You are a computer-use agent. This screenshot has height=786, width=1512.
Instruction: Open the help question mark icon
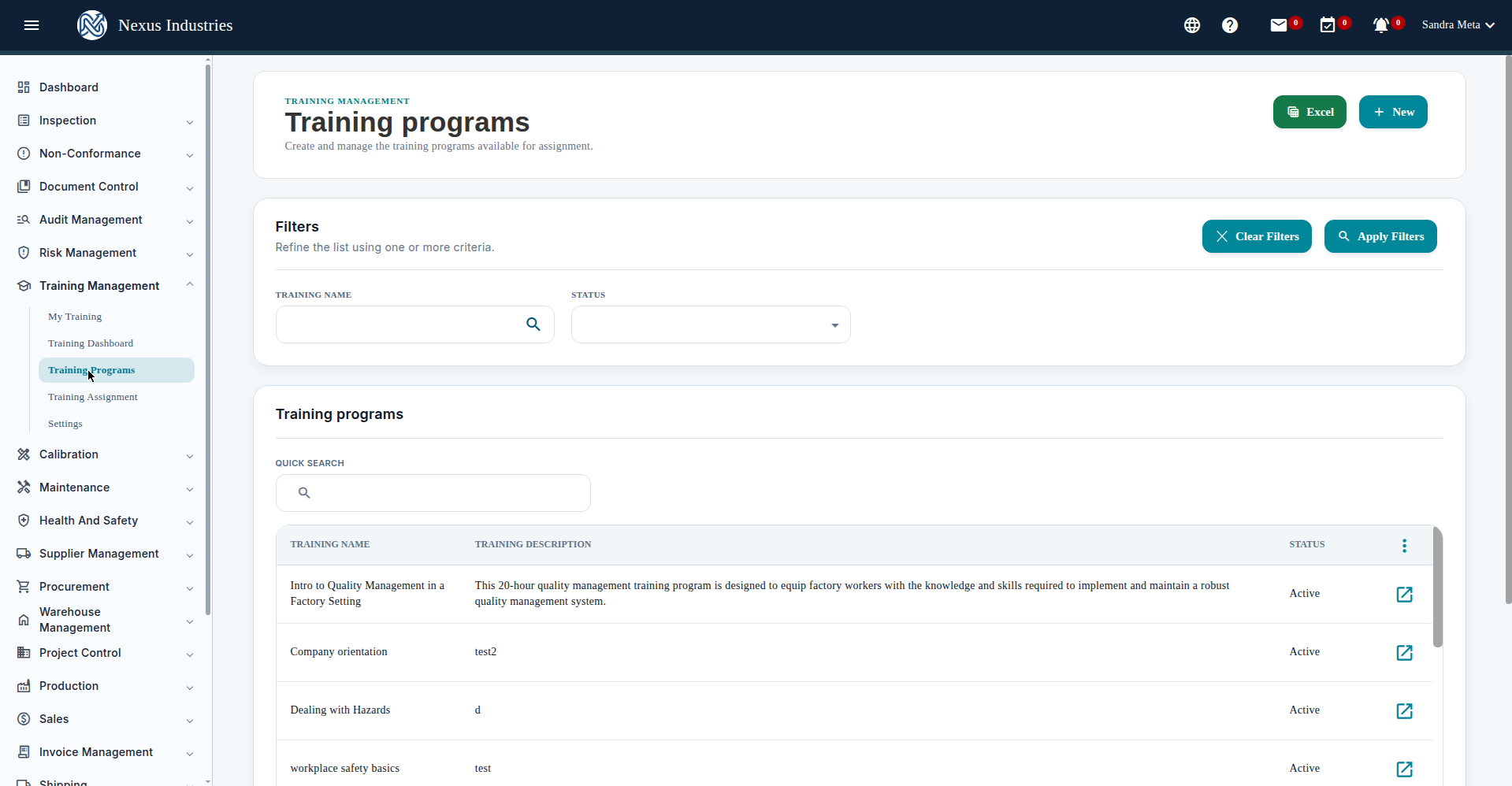[1230, 25]
